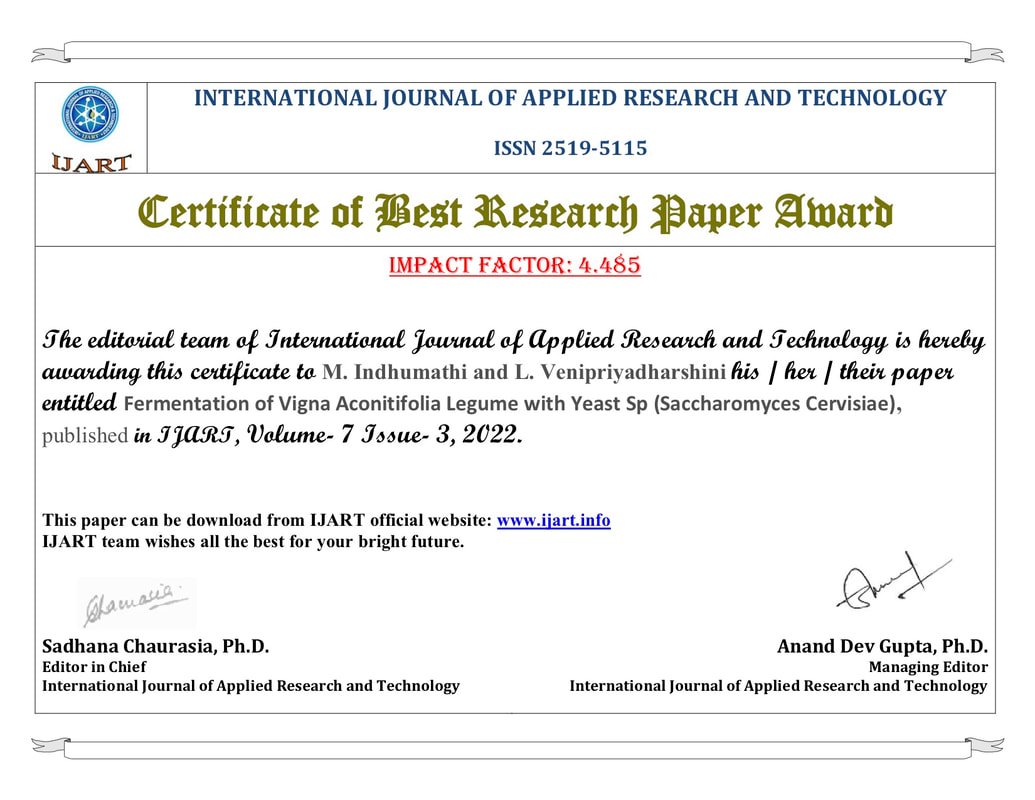Select the paper title Fermentation of Vigna Aconitifolia
The width and height of the screenshot is (1035, 800).
(513, 403)
